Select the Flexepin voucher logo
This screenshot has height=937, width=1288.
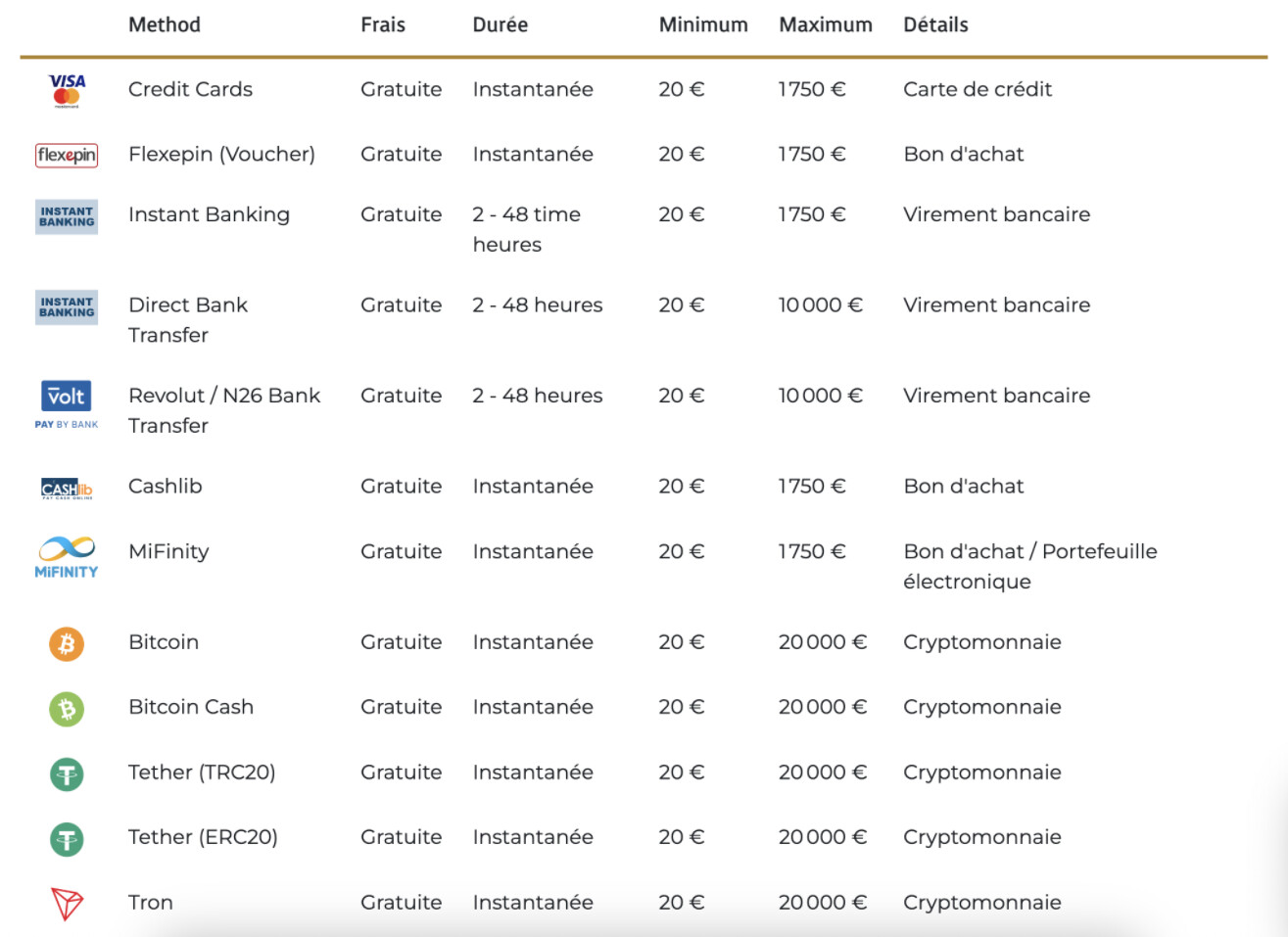[x=67, y=155]
